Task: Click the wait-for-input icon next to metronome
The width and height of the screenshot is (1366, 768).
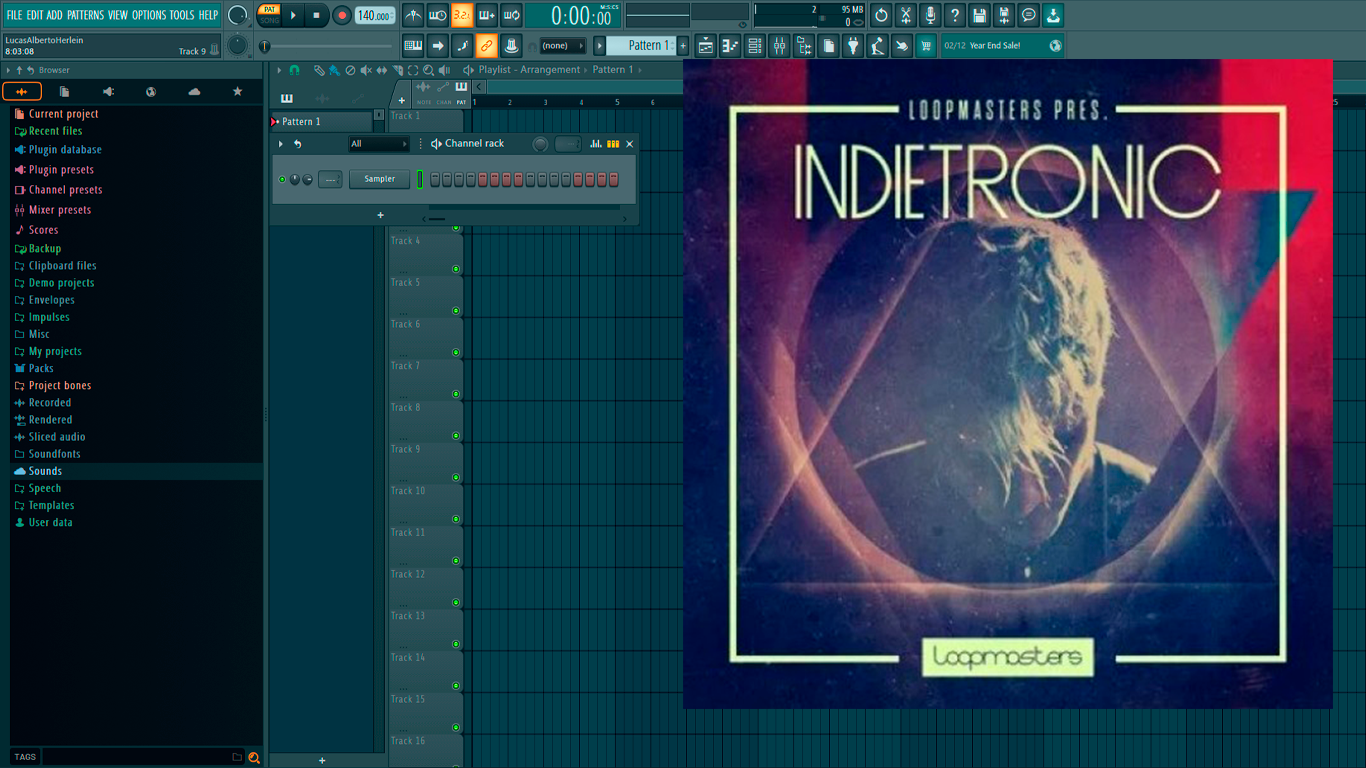Action: [438, 15]
